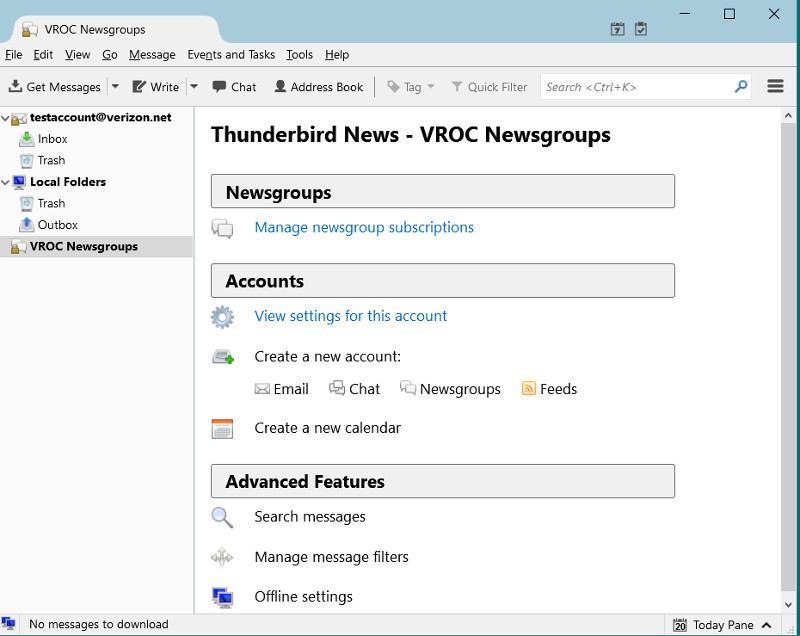Open the Edit menu

pos(43,55)
